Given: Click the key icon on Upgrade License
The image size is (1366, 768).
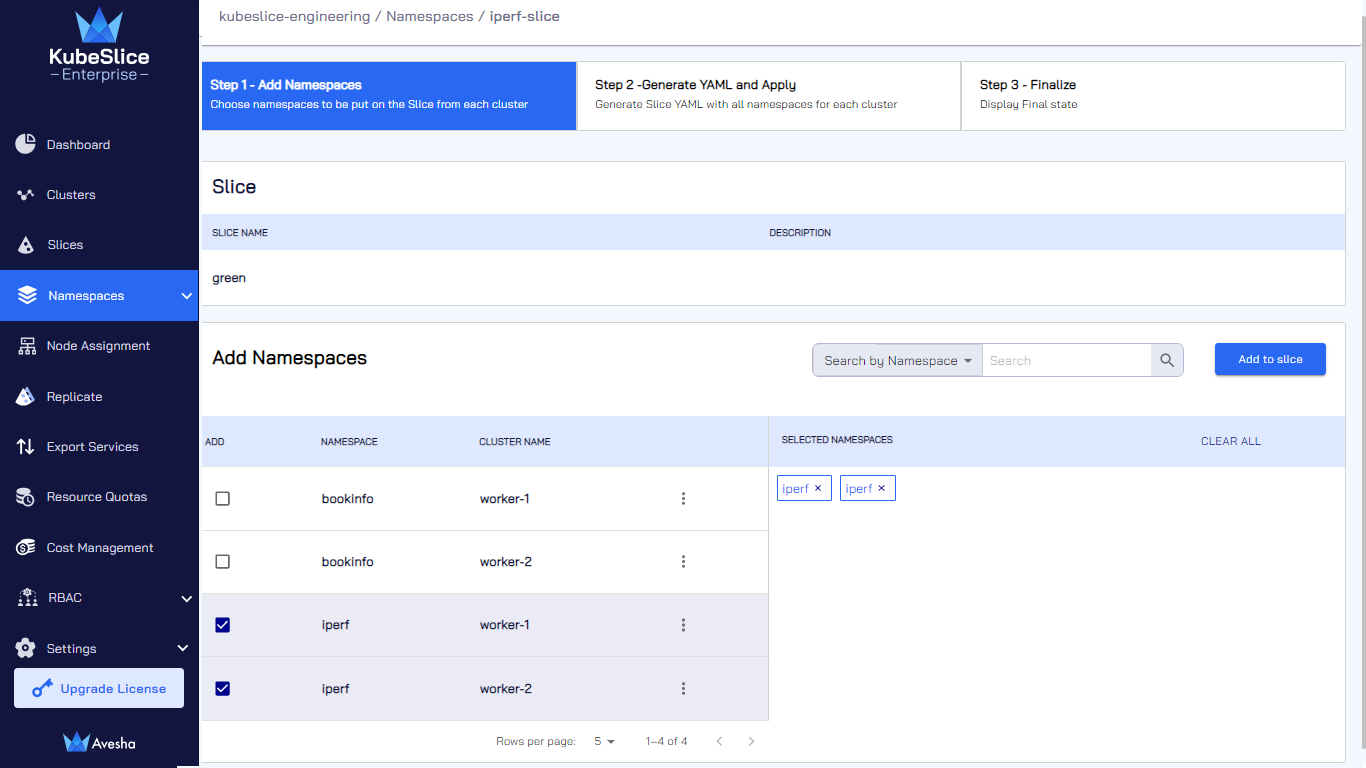Looking at the screenshot, I should pyautogui.click(x=42, y=688).
